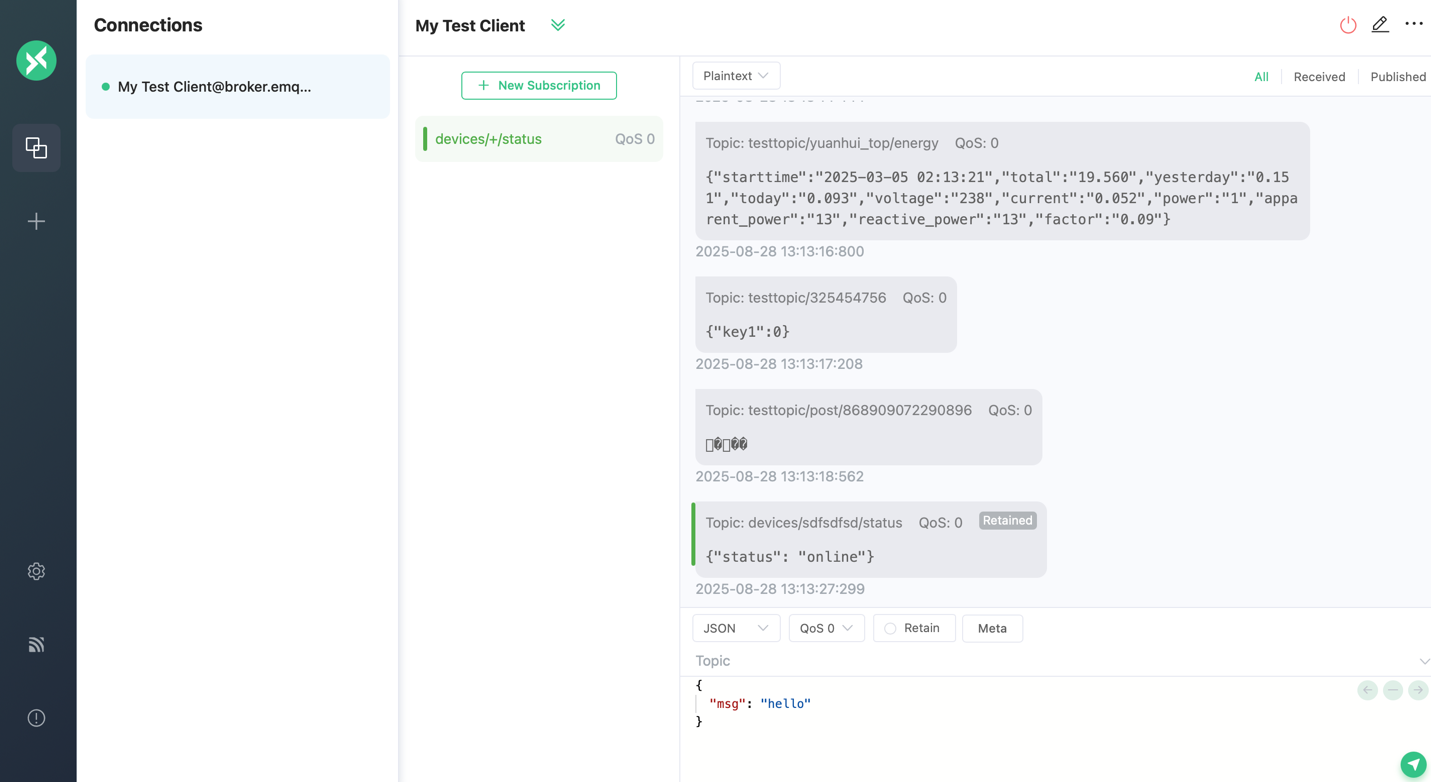
Task: Open the Connections page icon in sidebar
Action: pyautogui.click(x=37, y=148)
